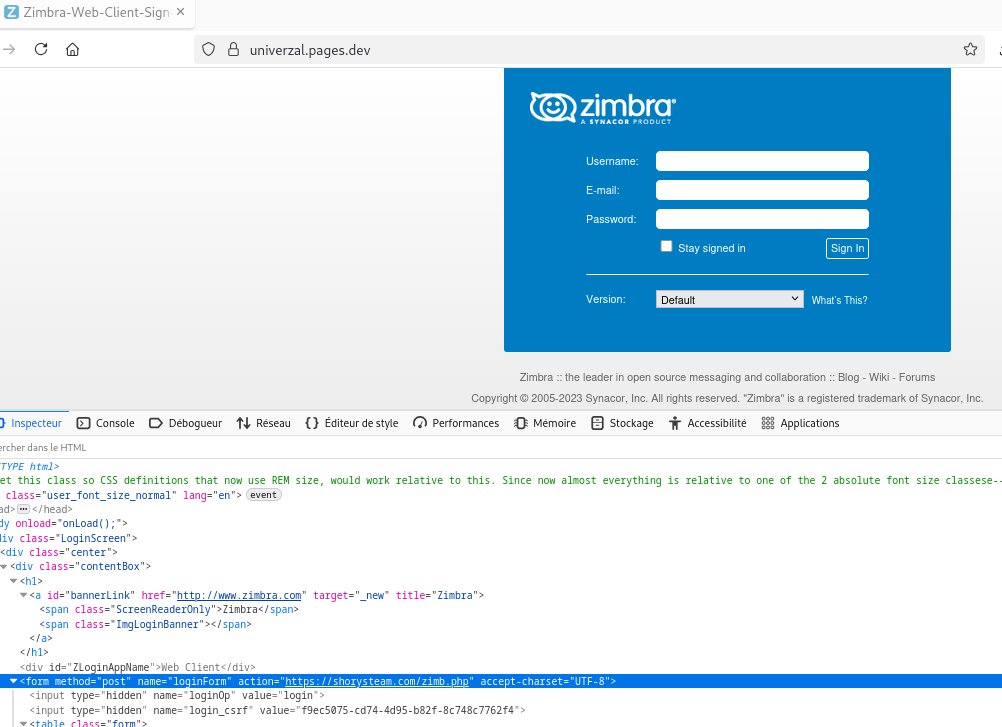Screen dimensions: 1002x727
Task: Click the forward navigation arrow
Action: pyautogui.click(x=8, y=49)
